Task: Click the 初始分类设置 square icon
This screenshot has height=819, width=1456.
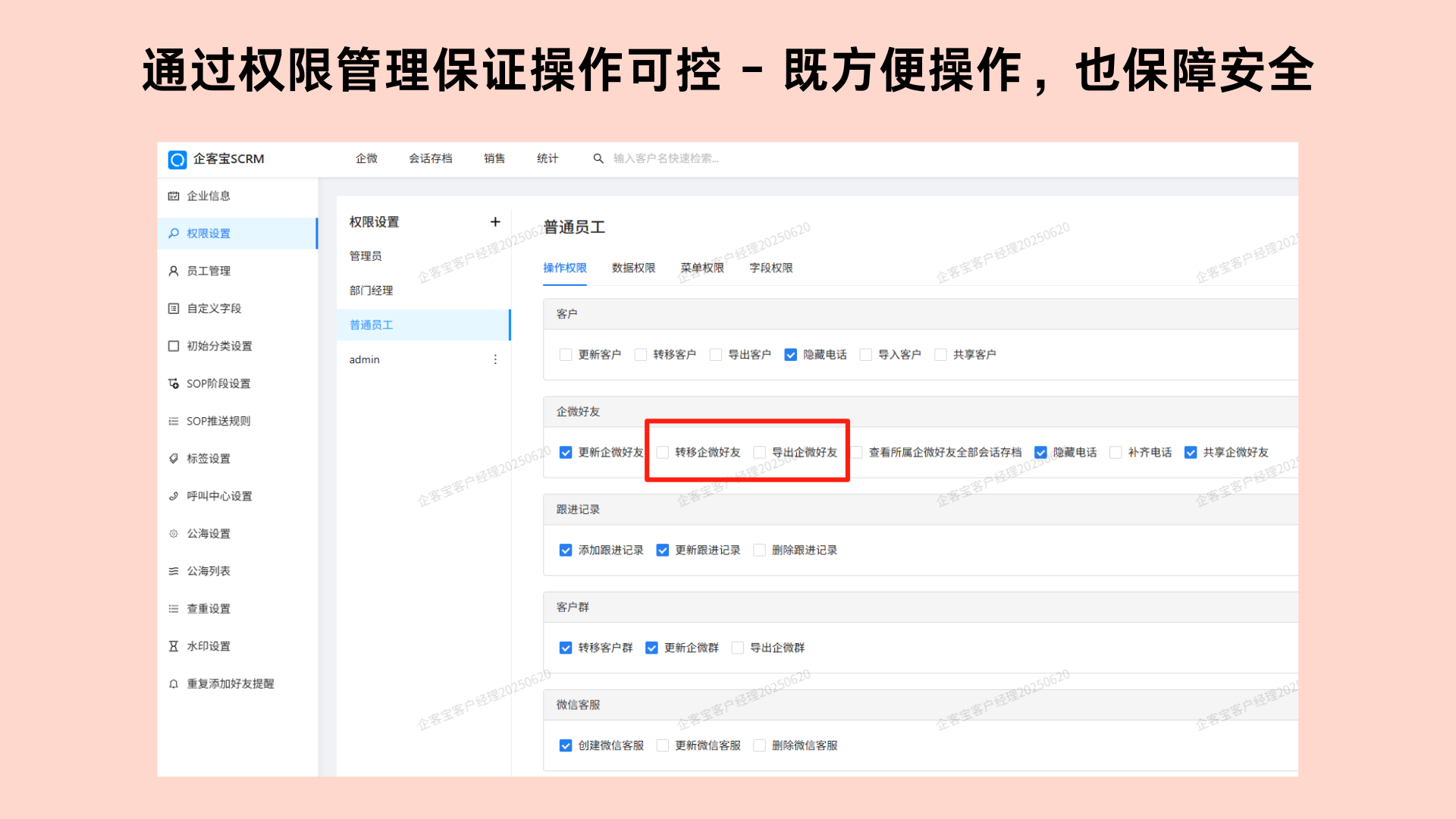Action: click(174, 346)
